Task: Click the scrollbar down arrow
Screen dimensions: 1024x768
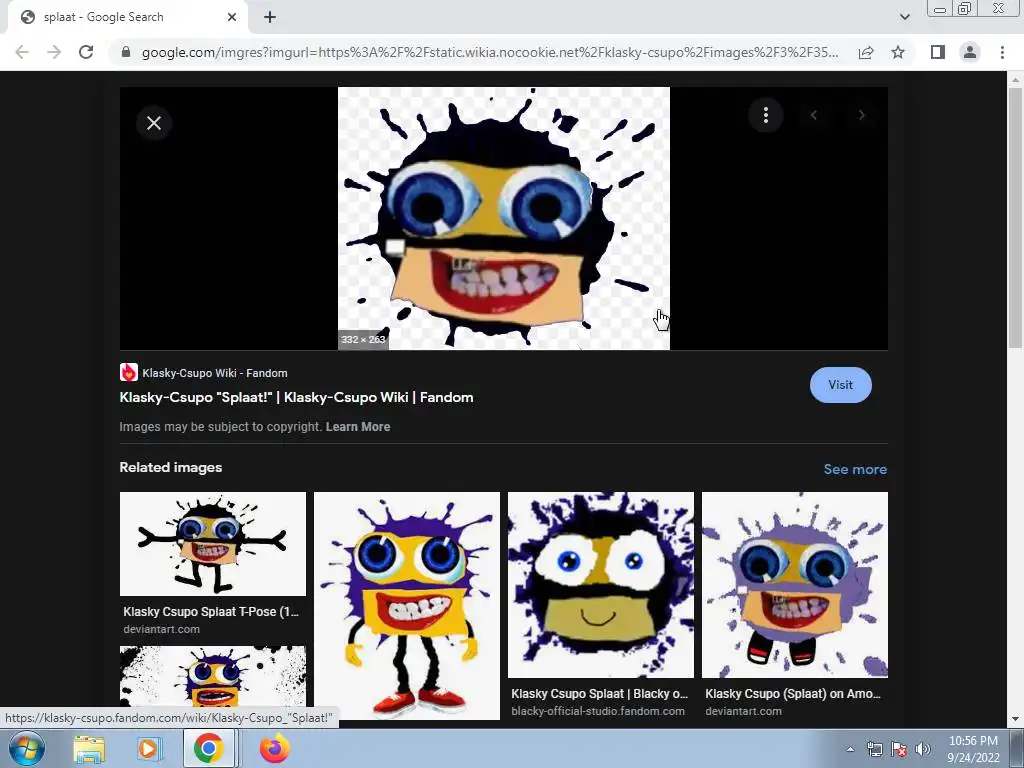Action: [1015, 719]
